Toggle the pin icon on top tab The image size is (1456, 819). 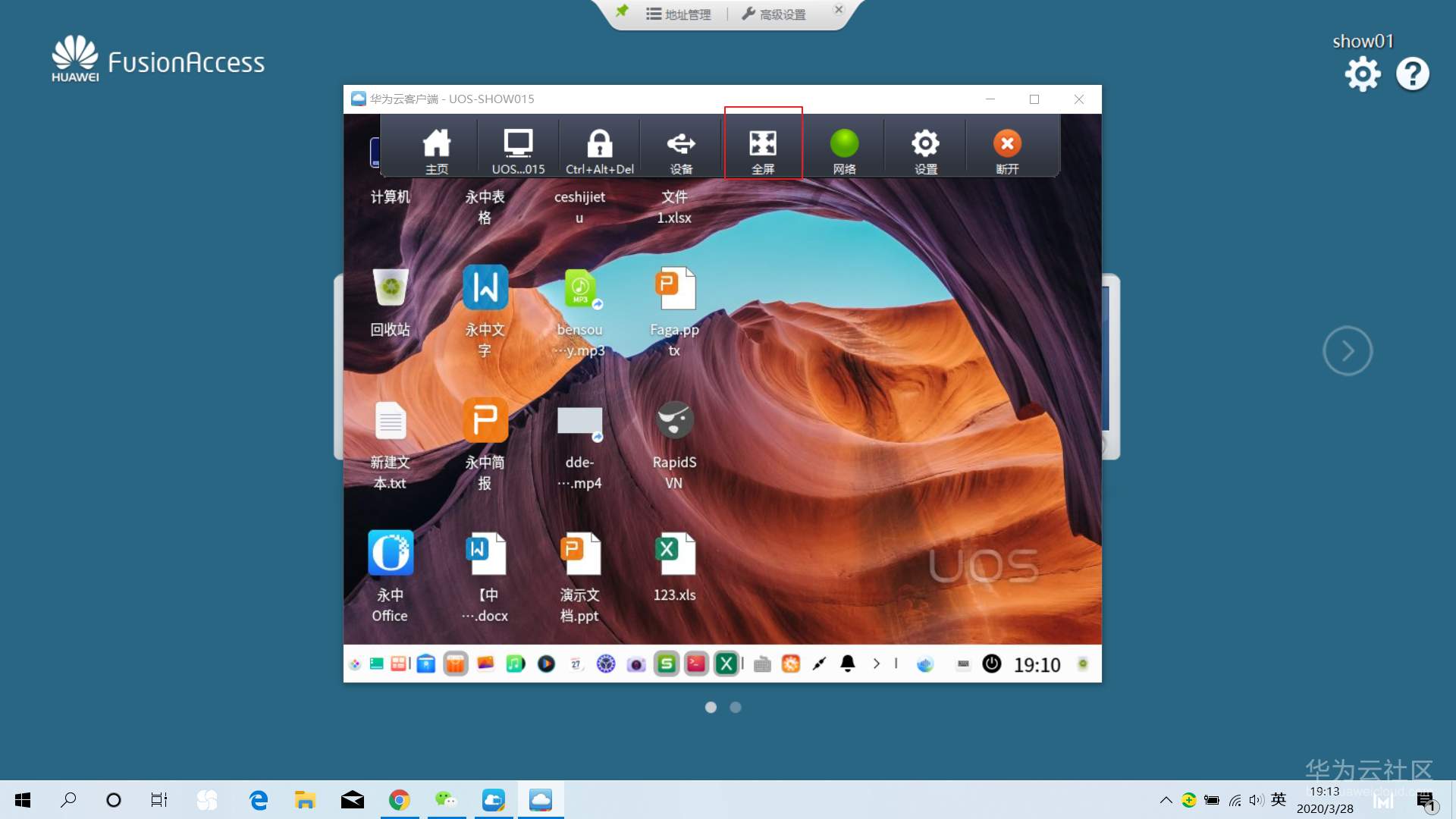point(622,11)
